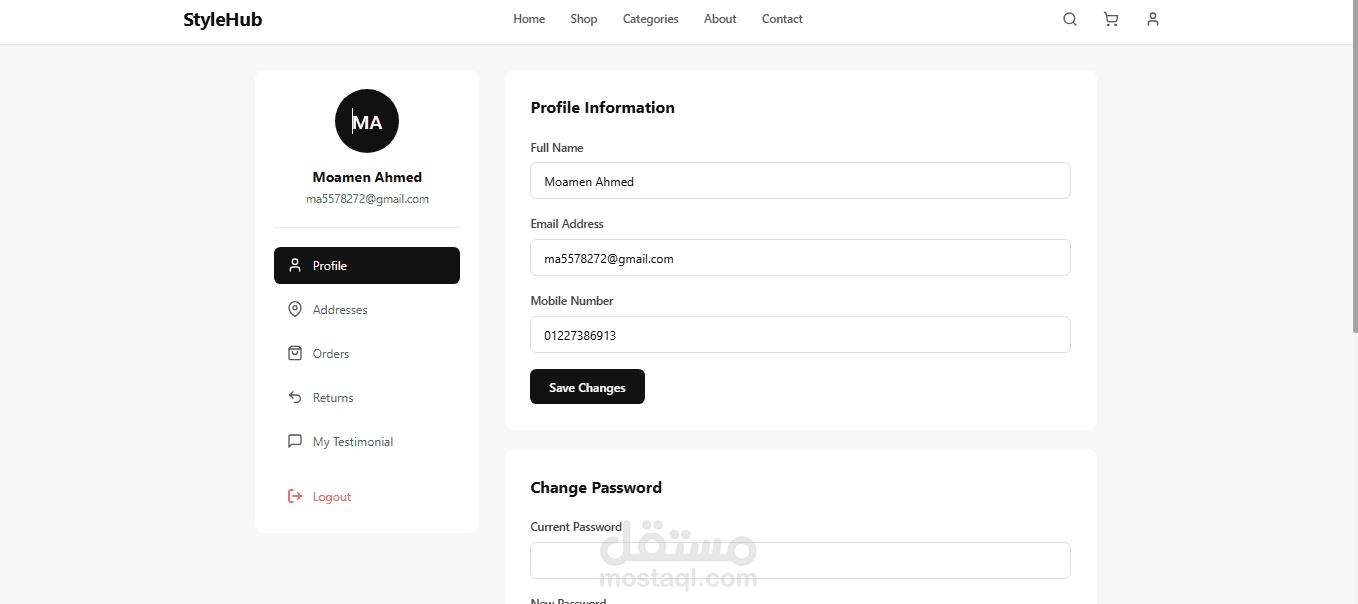Open the shopping cart icon

pyautogui.click(x=1111, y=19)
